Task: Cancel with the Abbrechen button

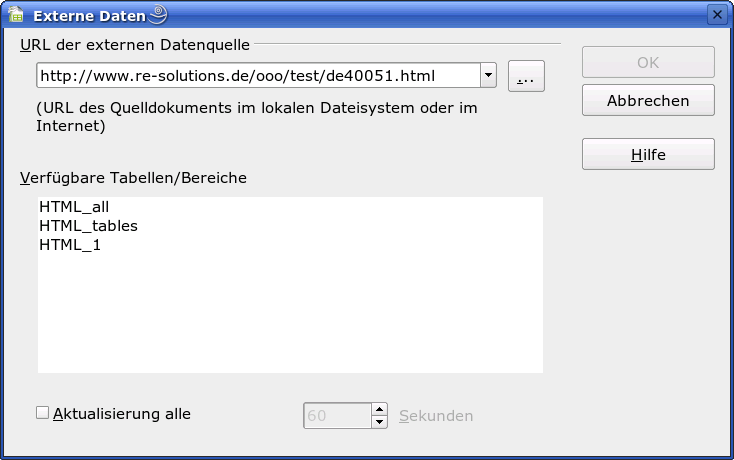Action: (648, 100)
